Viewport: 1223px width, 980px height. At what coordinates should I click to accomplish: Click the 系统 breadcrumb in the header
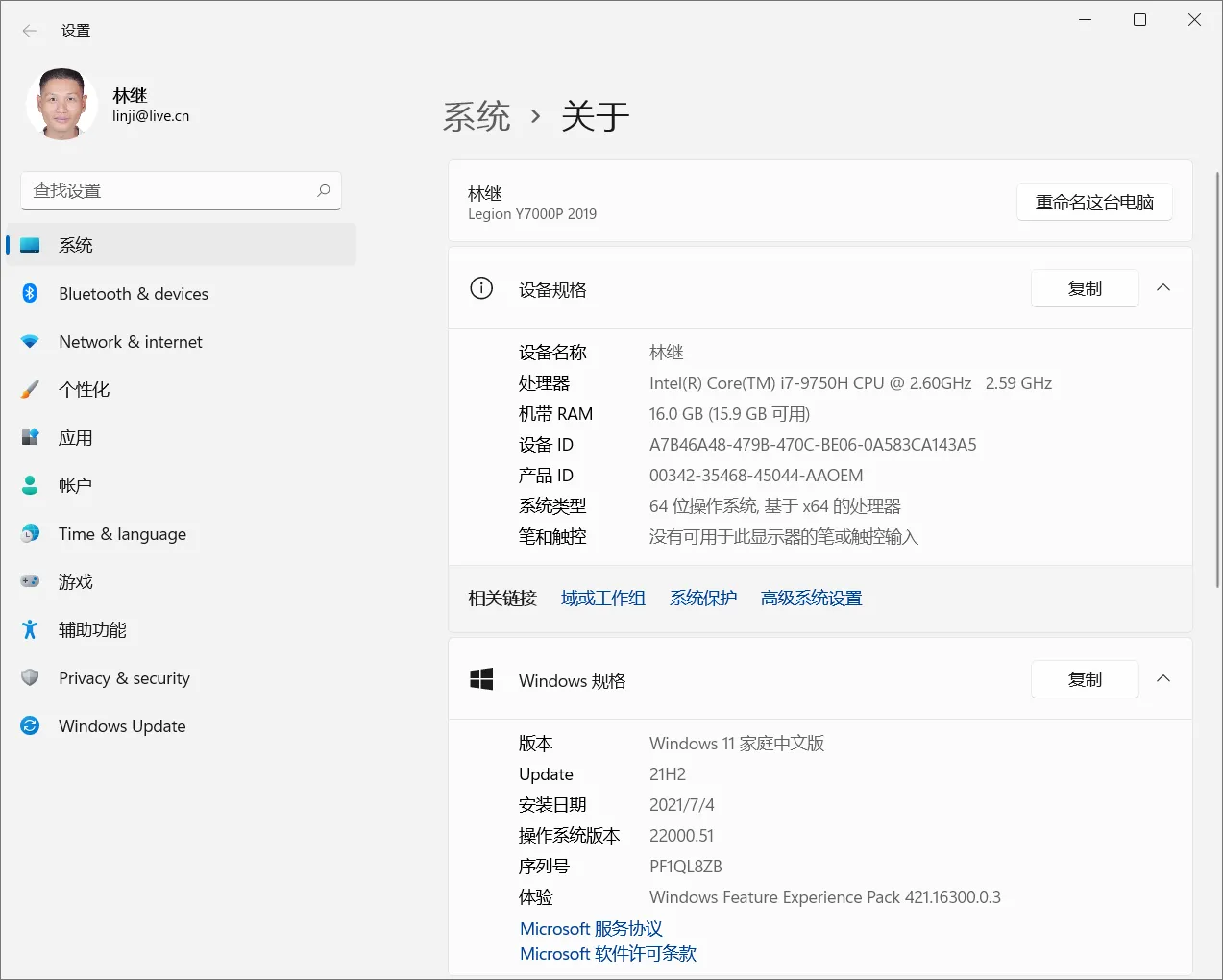tap(477, 116)
